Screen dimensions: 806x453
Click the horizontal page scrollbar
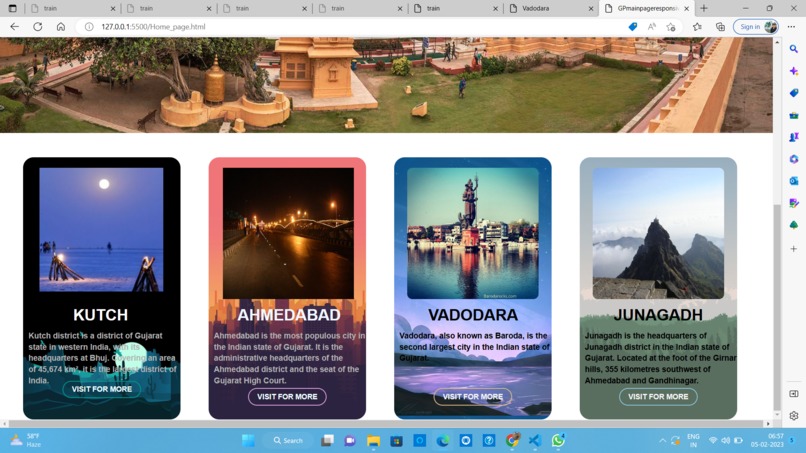386,424
